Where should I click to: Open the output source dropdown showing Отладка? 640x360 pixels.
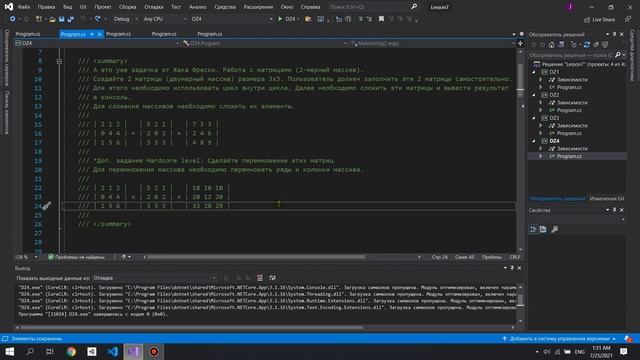click(x=154, y=278)
